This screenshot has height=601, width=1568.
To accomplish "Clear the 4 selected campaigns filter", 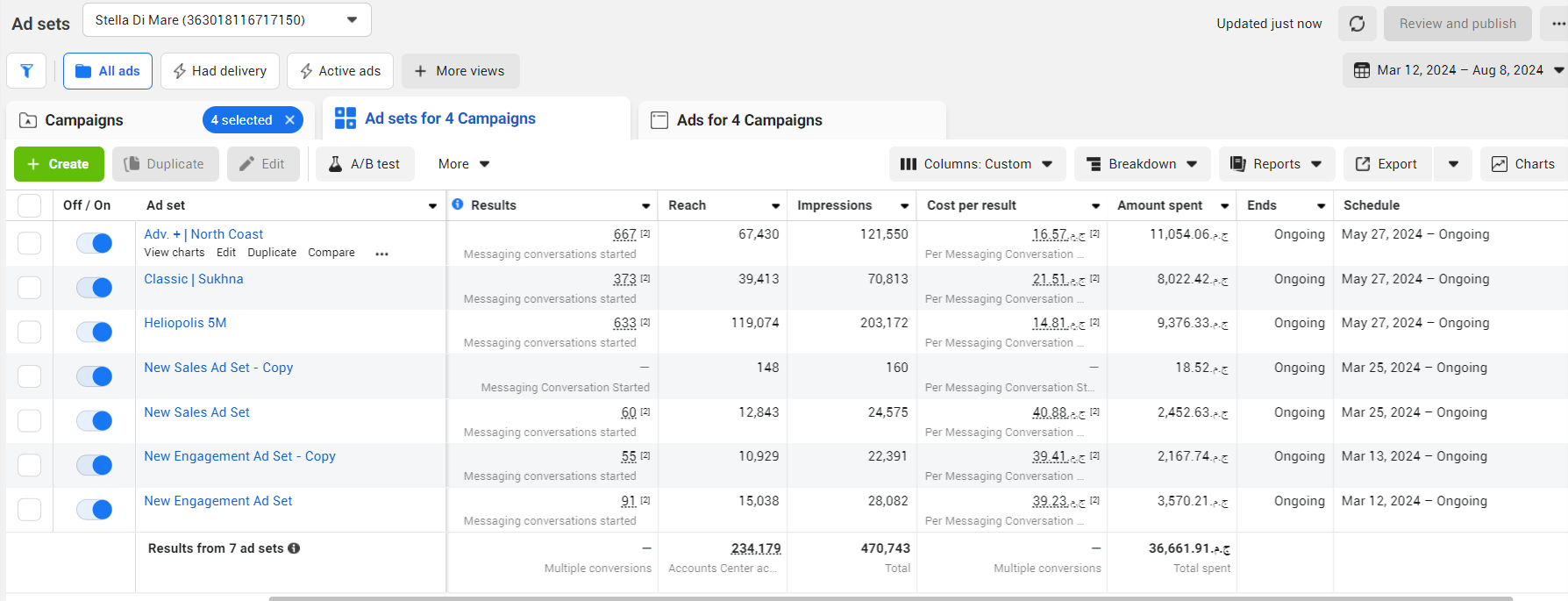I will tap(290, 120).
